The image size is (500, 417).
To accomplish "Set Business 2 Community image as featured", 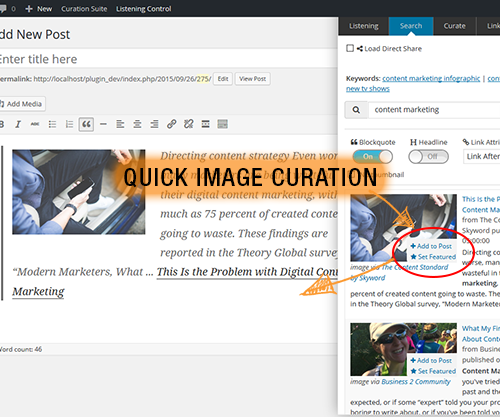I will click(x=433, y=371).
